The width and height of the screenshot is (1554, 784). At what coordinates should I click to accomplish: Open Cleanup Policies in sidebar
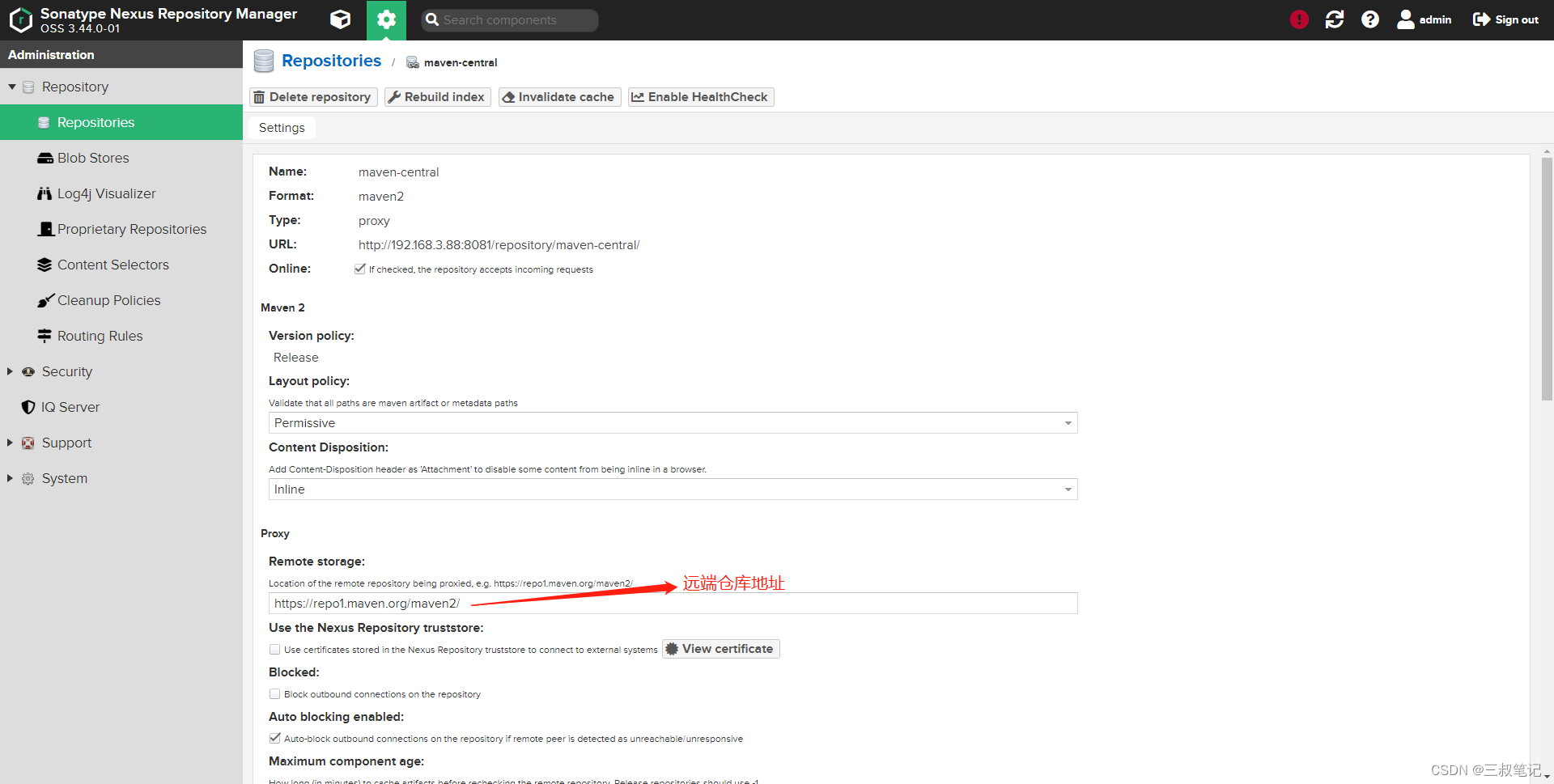point(121,300)
